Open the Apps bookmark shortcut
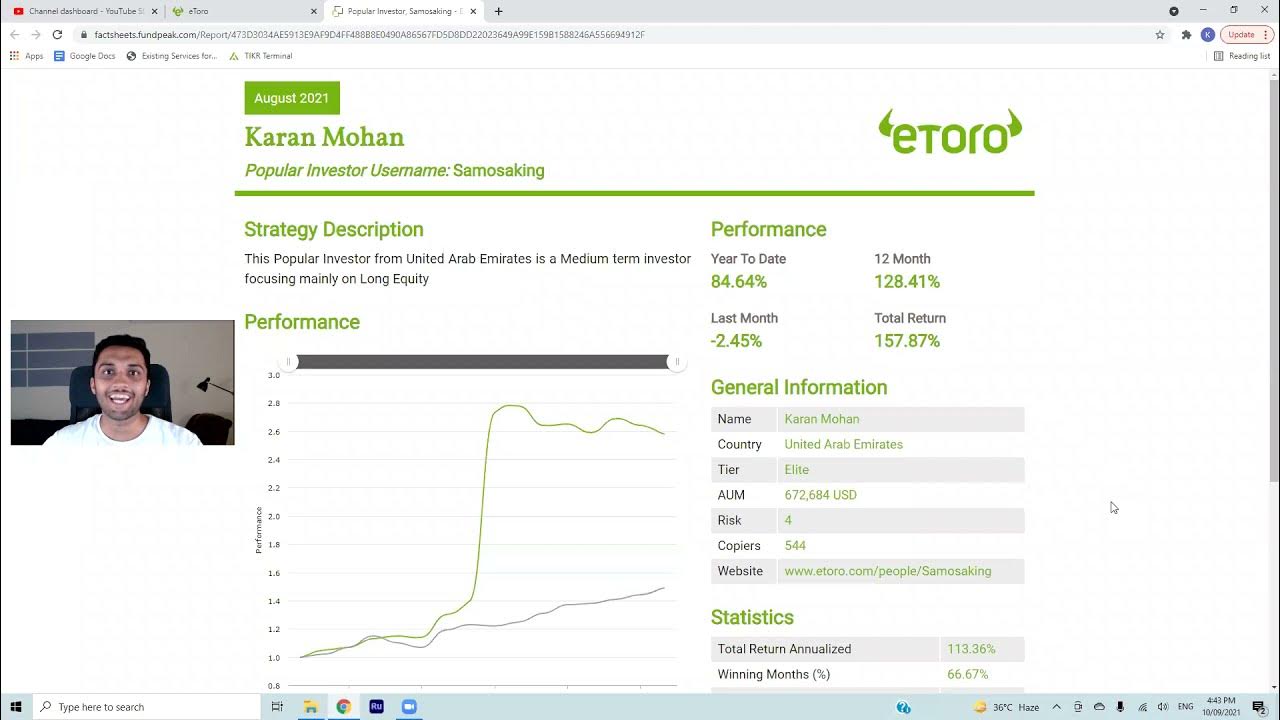1280x720 pixels. pyautogui.click(x=27, y=56)
